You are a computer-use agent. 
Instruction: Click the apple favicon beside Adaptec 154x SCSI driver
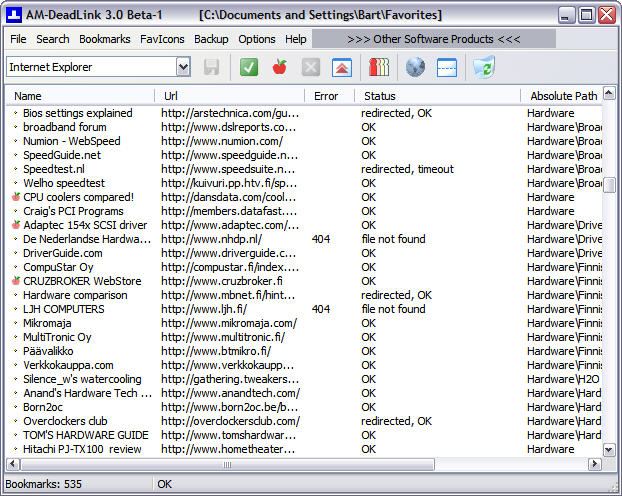click(16, 225)
